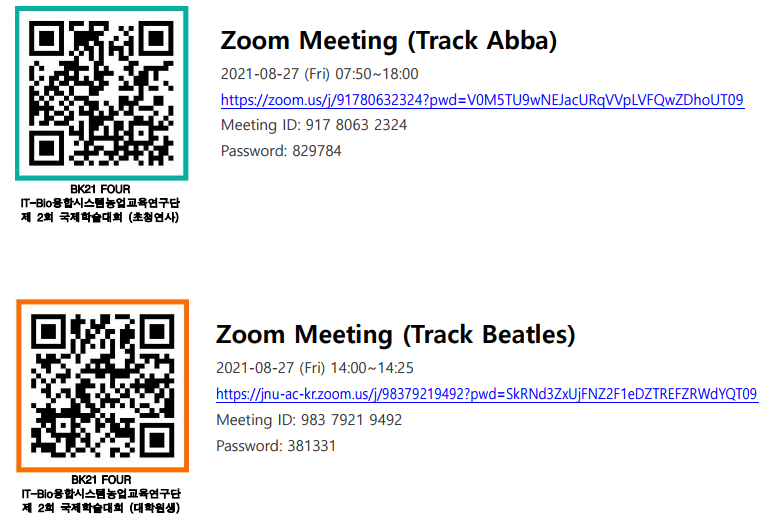The width and height of the screenshot is (774, 521).
Task: Click the Zoom Meeting (Track Beatles) heading
Action: tap(396, 334)
